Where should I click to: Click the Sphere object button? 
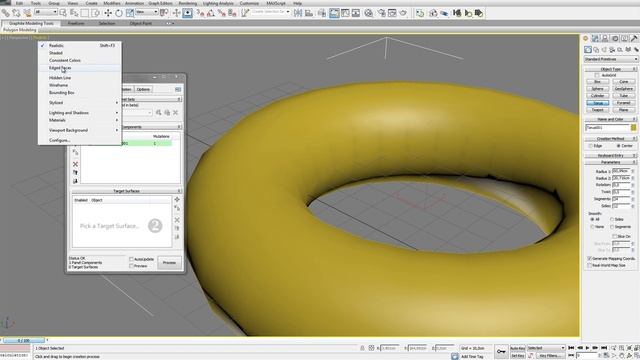click(x=598, y=89)
